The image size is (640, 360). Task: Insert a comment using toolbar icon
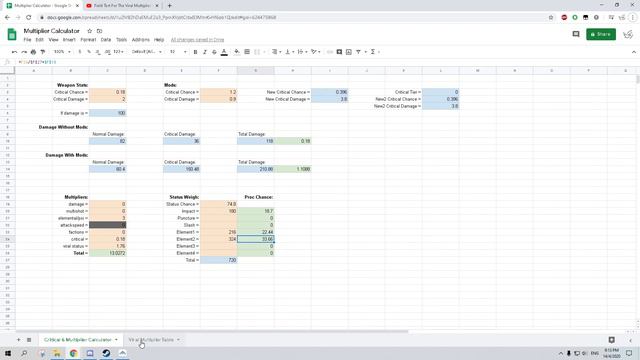[x=339, y=52]
